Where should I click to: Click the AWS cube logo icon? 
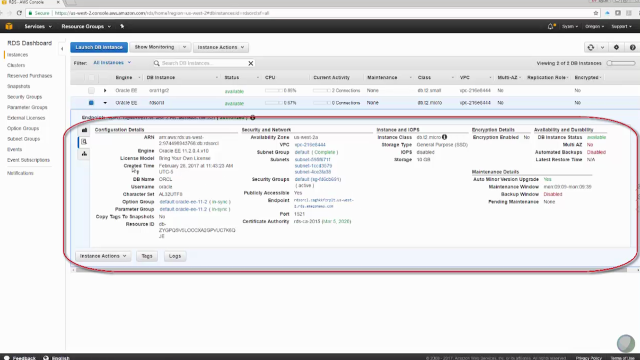[9, 27]
